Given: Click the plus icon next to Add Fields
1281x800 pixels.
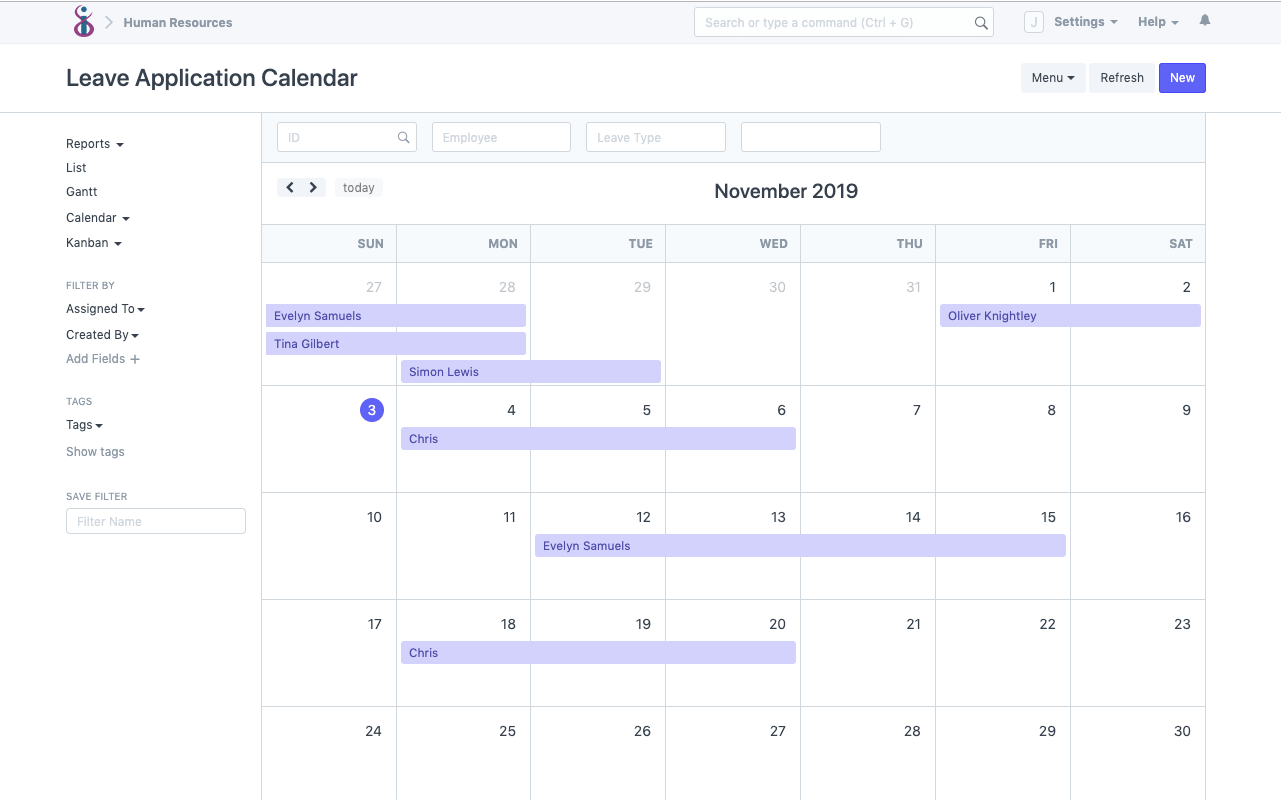Looking at the screenshot, I should (135, 359).
